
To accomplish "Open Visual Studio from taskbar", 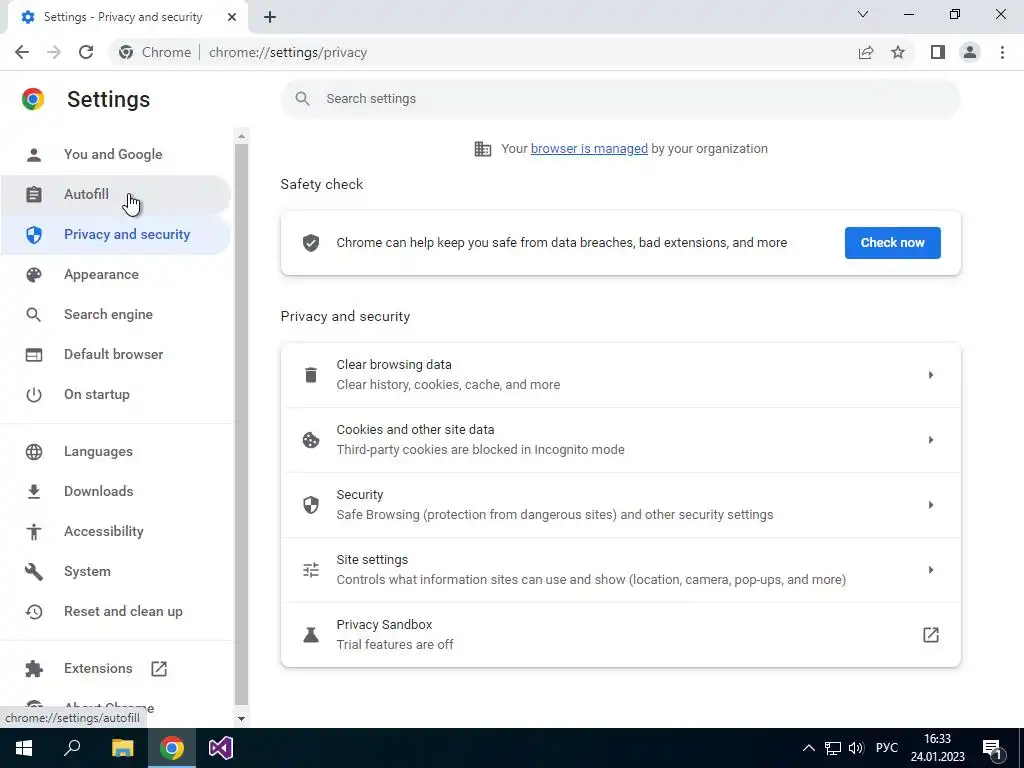I will pyautogui.click(x=221, y=748).
